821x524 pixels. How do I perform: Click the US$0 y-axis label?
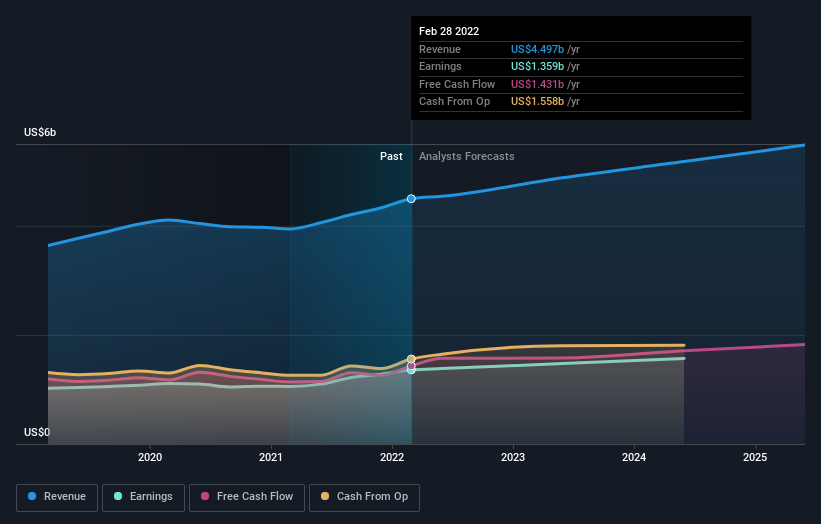pos(37,432)
